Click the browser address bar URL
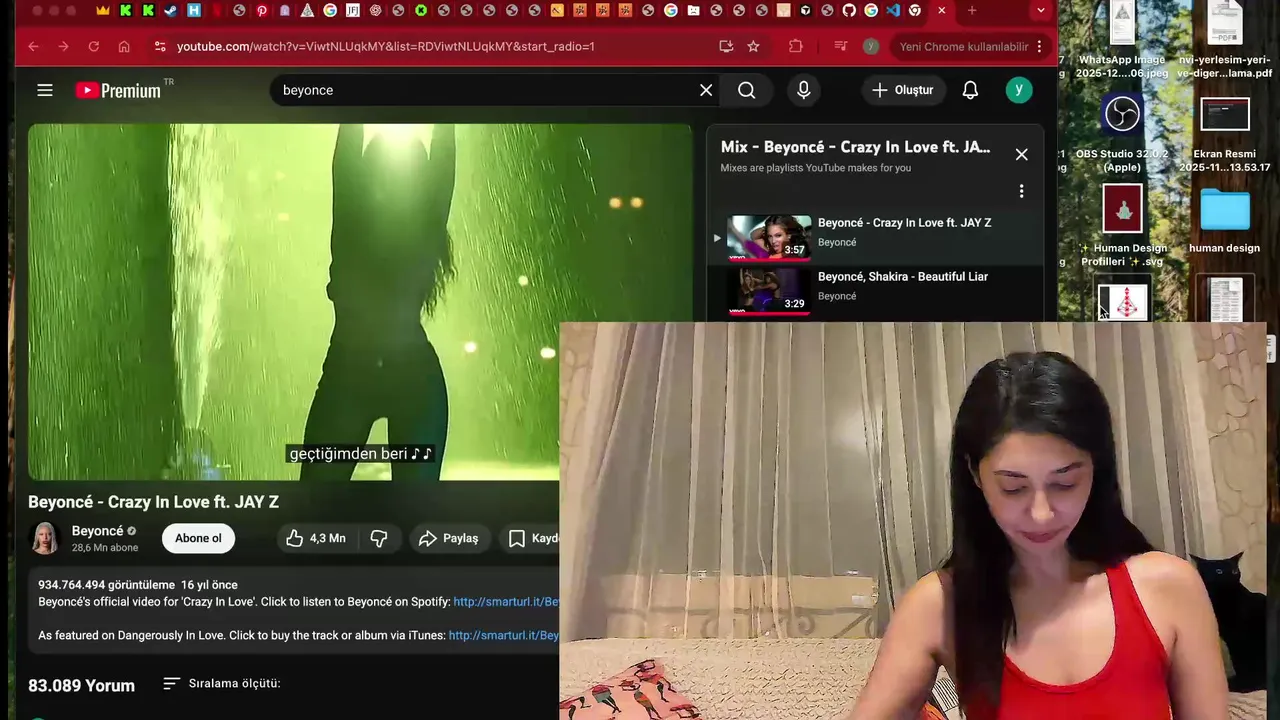 [x=386, y=46]
